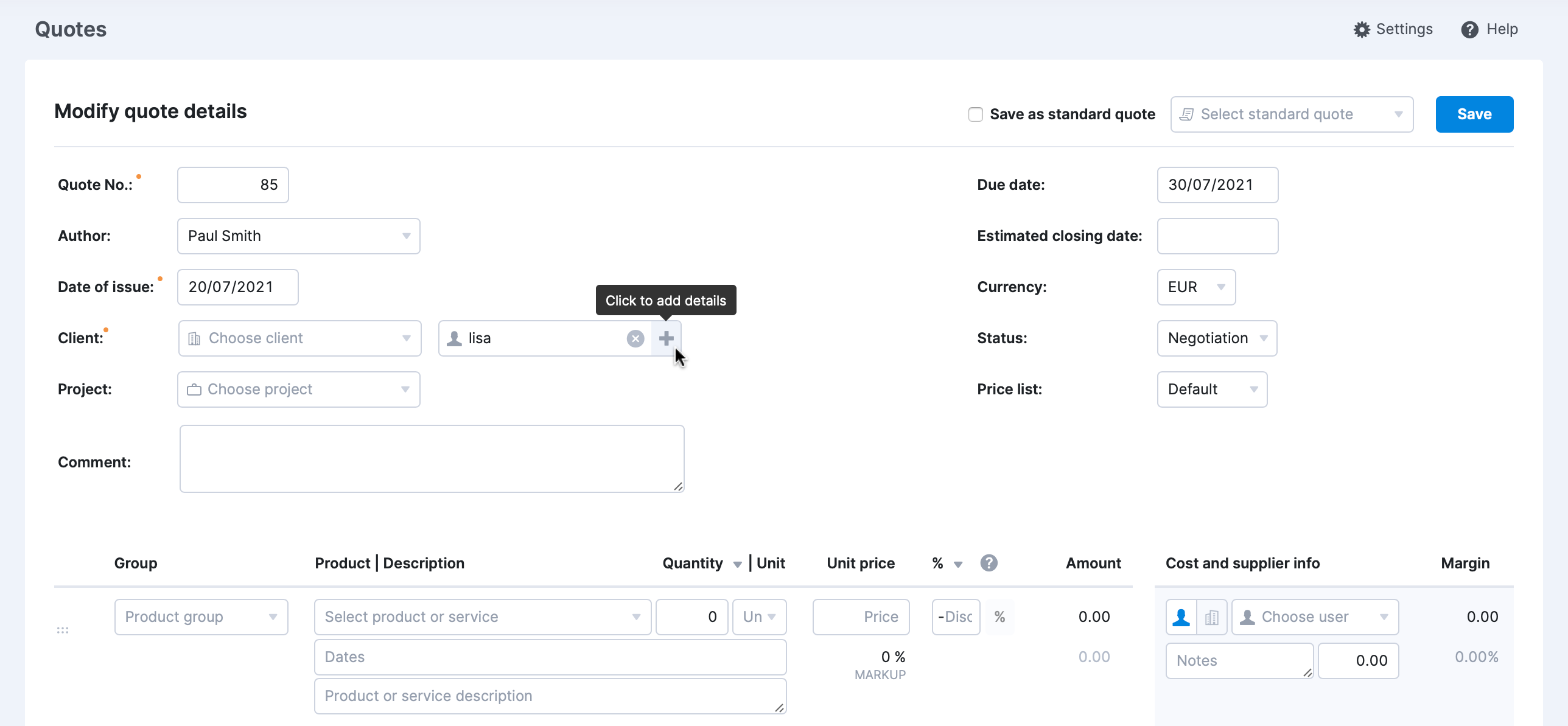1568x726 pixels.
Task: Clear the lisa contact with the x icon
Action: 635,338
